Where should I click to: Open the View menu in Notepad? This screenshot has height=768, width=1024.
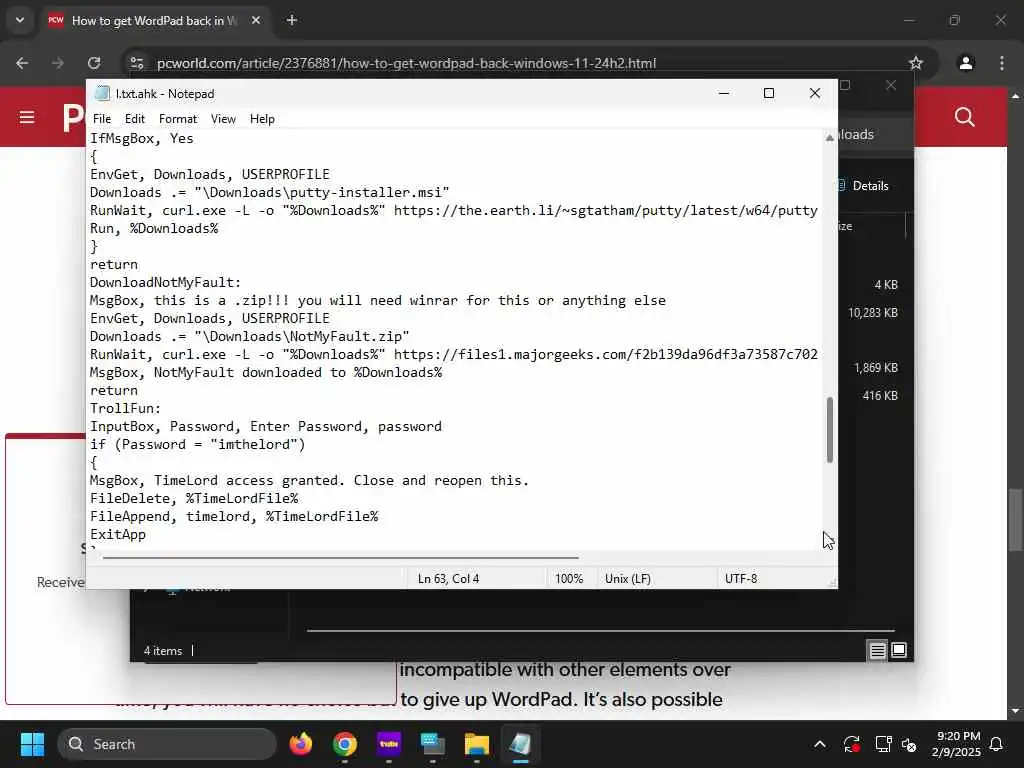223,119
